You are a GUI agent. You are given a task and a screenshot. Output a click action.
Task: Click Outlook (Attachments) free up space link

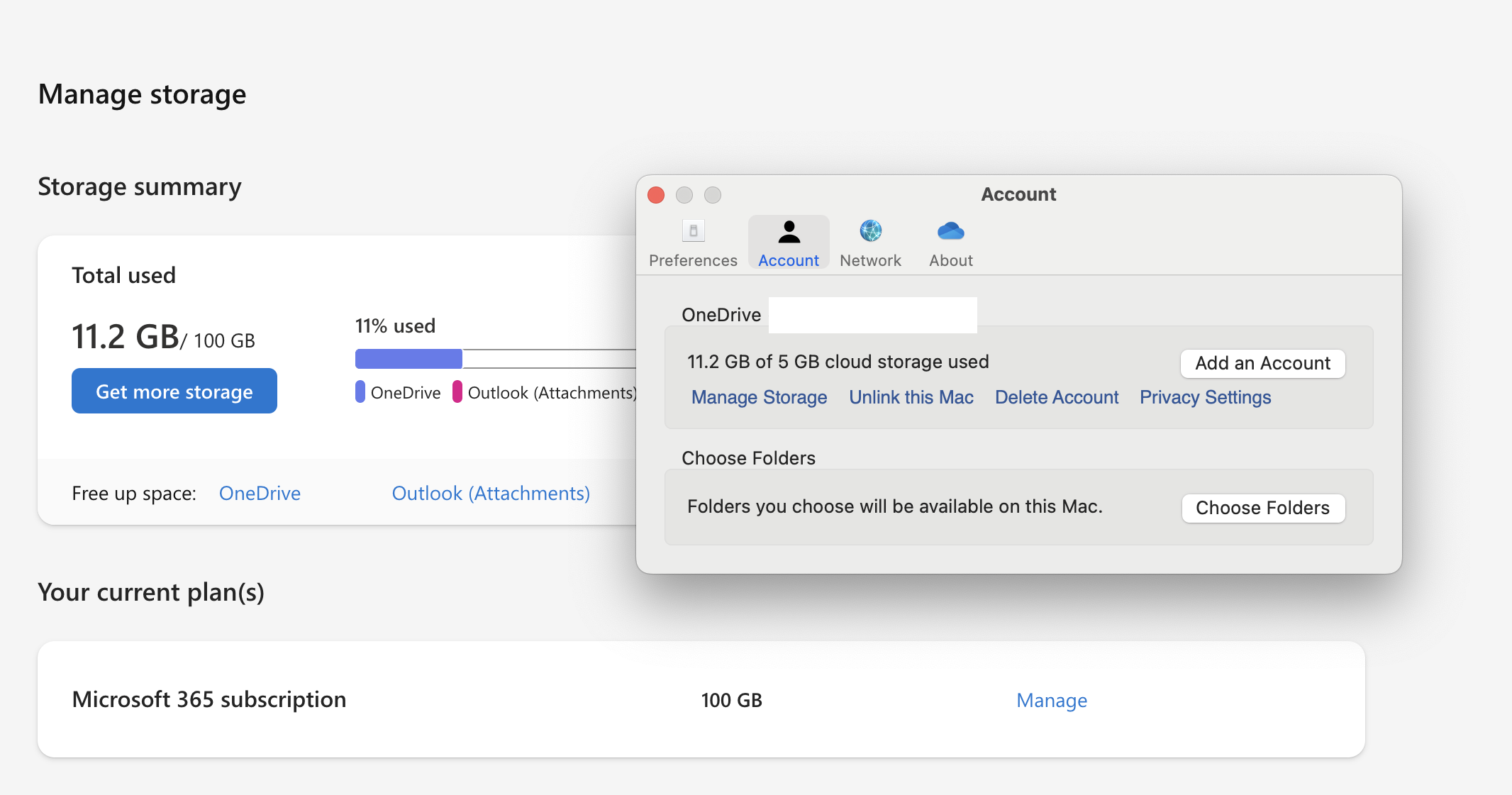coord(491,493)
